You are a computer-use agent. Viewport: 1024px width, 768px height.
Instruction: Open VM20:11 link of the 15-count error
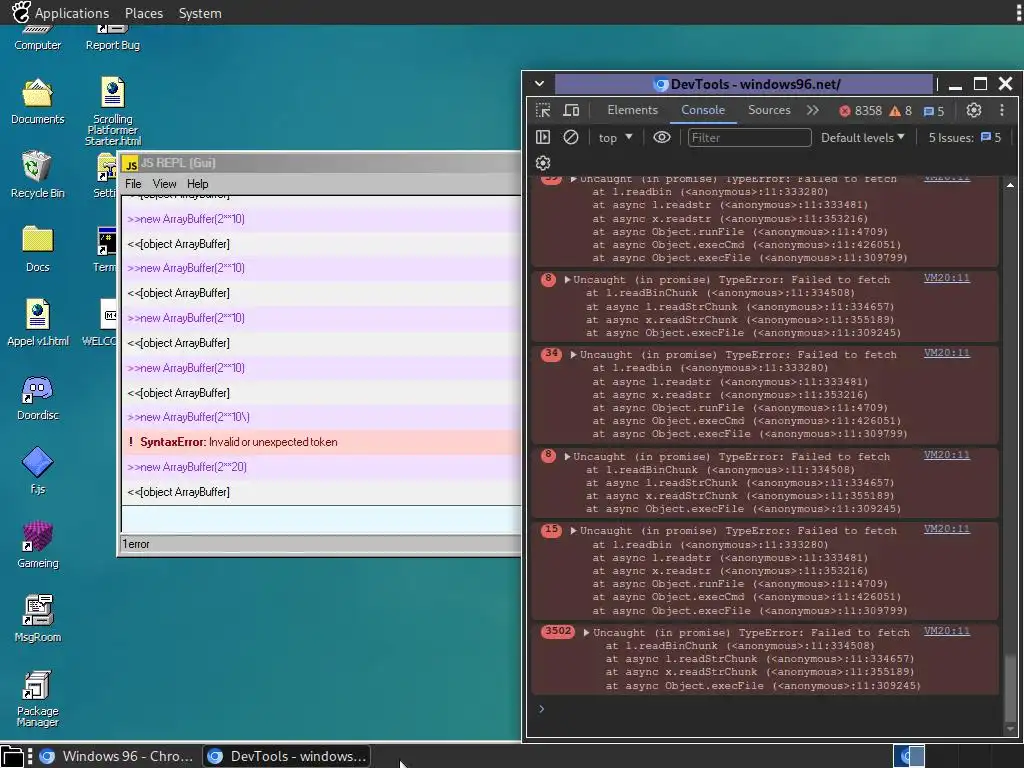click(946, 530)
